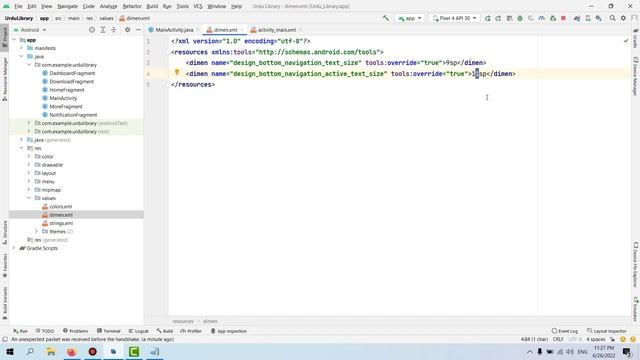
Task: Expand the java (generated) folder
Action: coord(22,140)
